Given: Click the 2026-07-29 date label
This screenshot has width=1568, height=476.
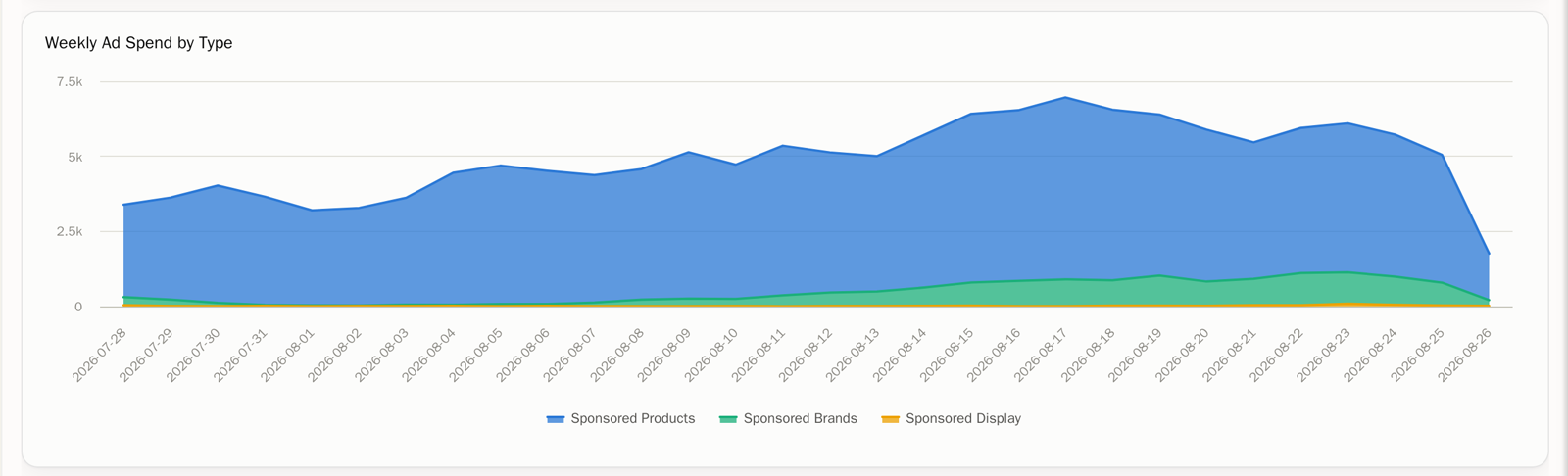Looking at the screenshot, I should [146, 355].
